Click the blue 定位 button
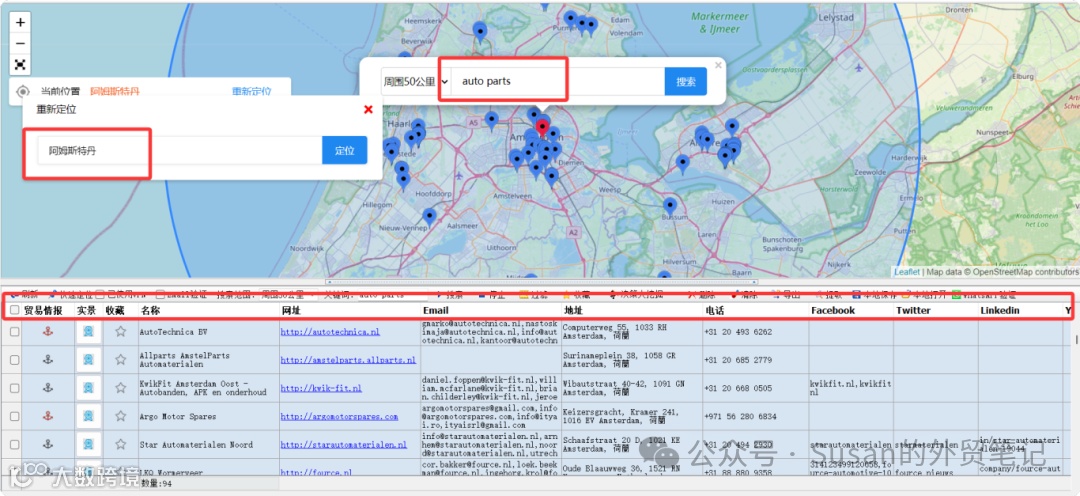The height and width of the screenshot is (496, 1080). [x=344, y=150]
